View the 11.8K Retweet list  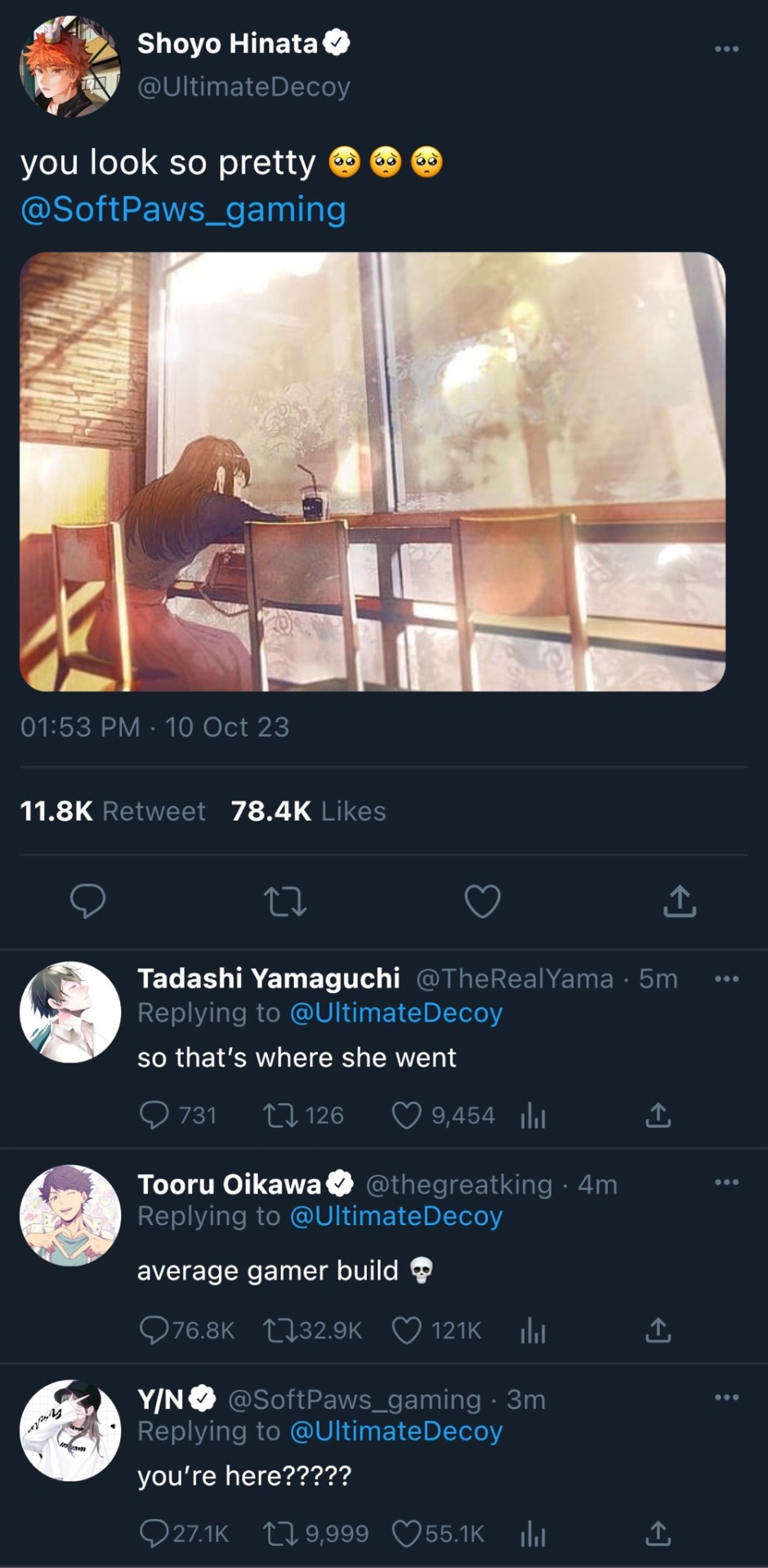tap(113, 811)
